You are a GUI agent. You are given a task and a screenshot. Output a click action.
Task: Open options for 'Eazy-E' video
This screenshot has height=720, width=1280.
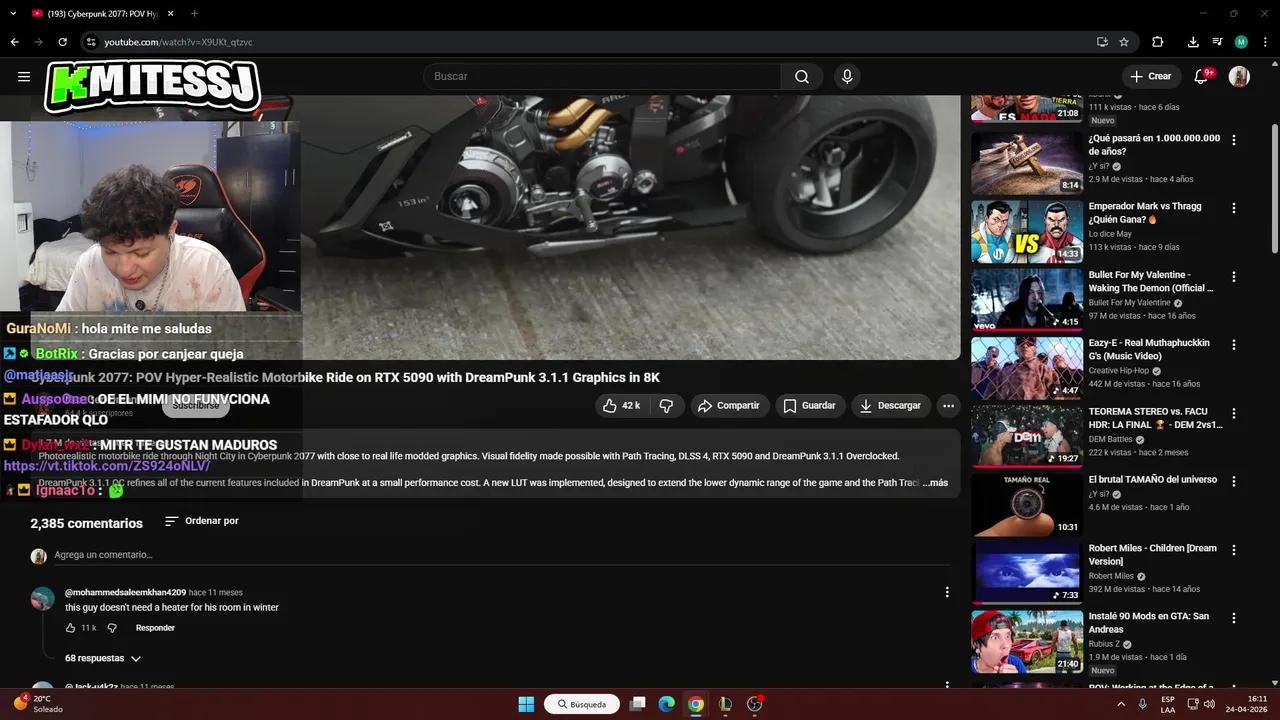(x=1233, y=344)
